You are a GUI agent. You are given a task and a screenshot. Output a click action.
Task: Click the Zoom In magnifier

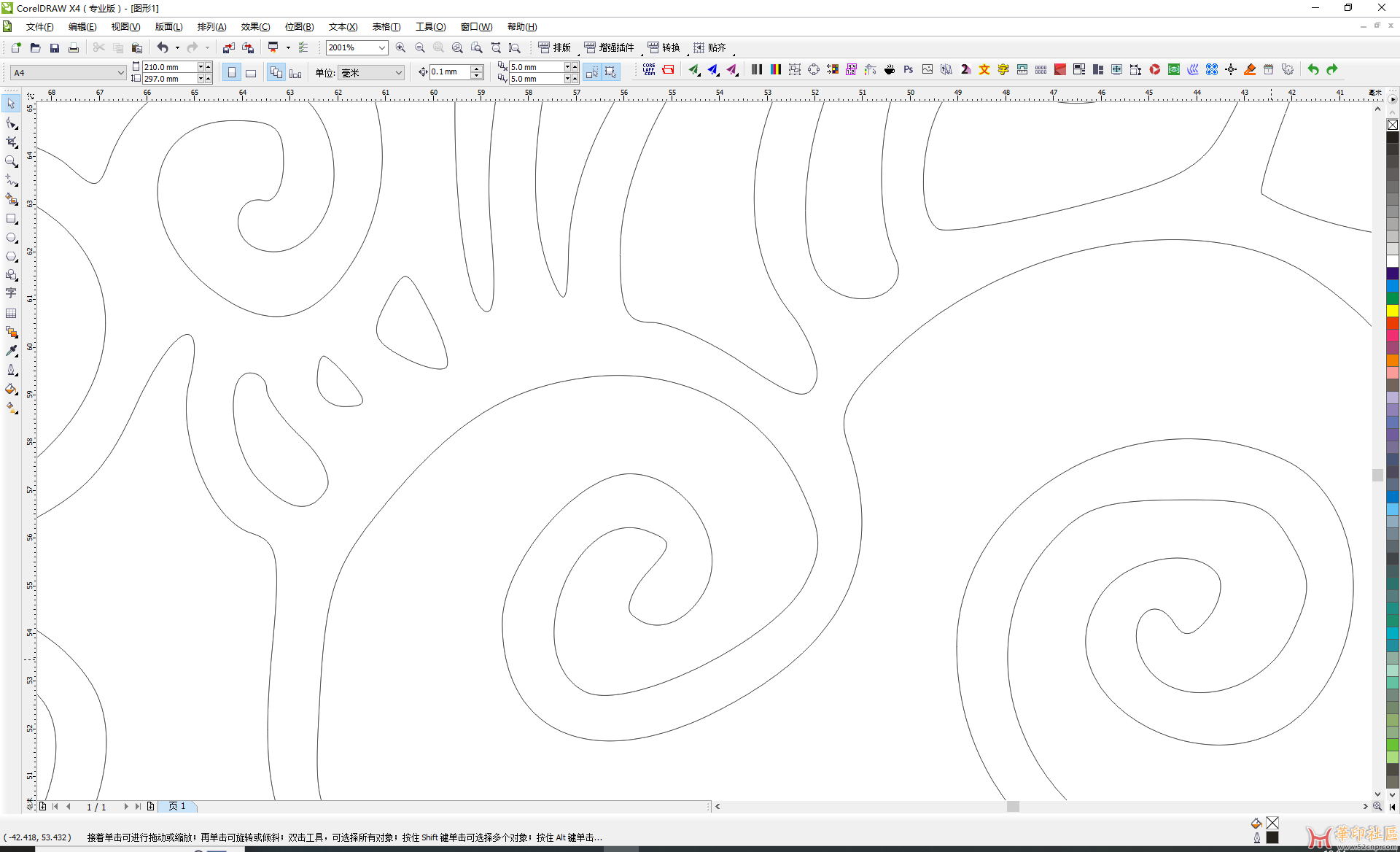(x=400, y=47)
